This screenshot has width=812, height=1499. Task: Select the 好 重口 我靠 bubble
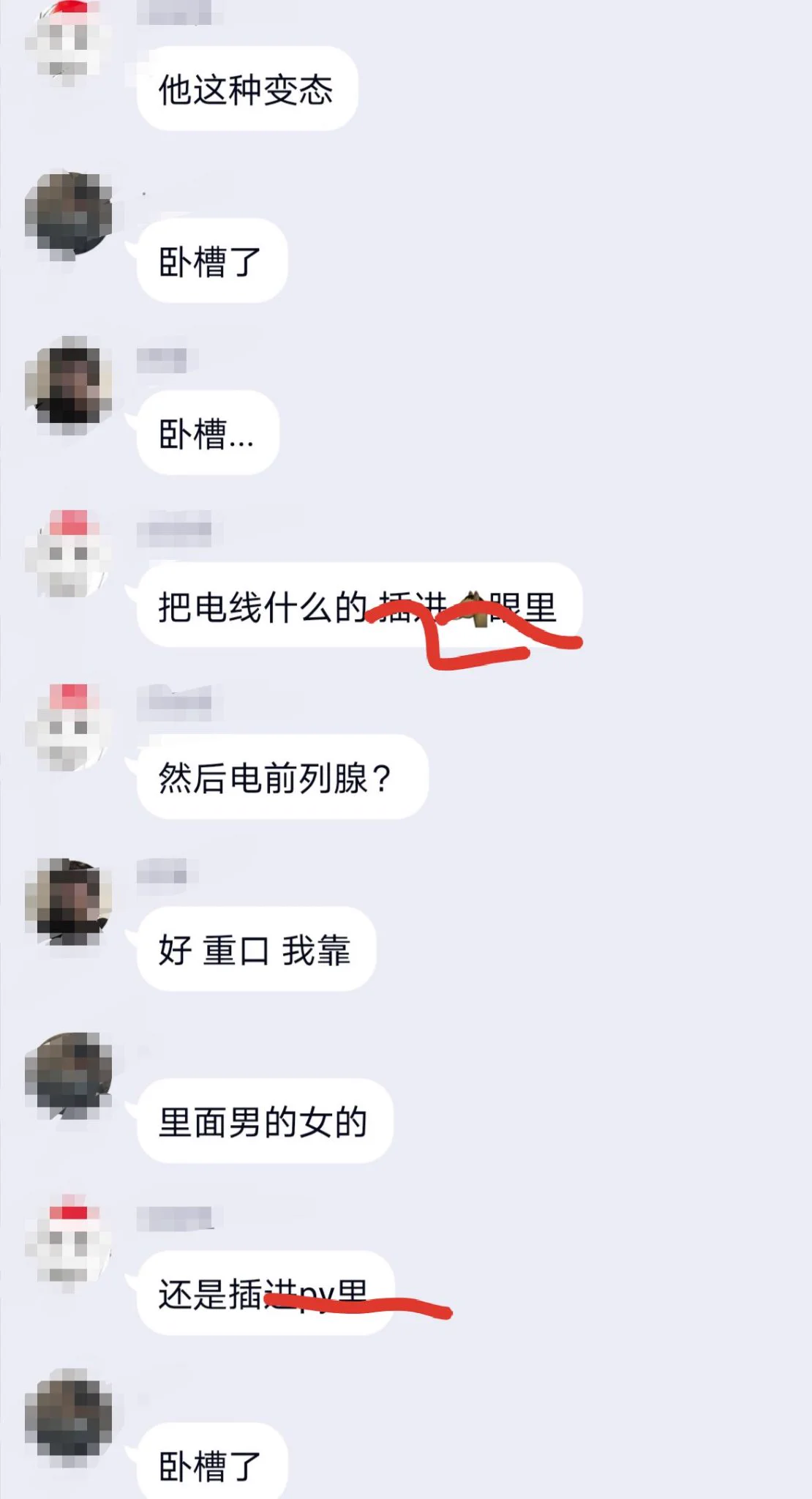click(256, 949)
